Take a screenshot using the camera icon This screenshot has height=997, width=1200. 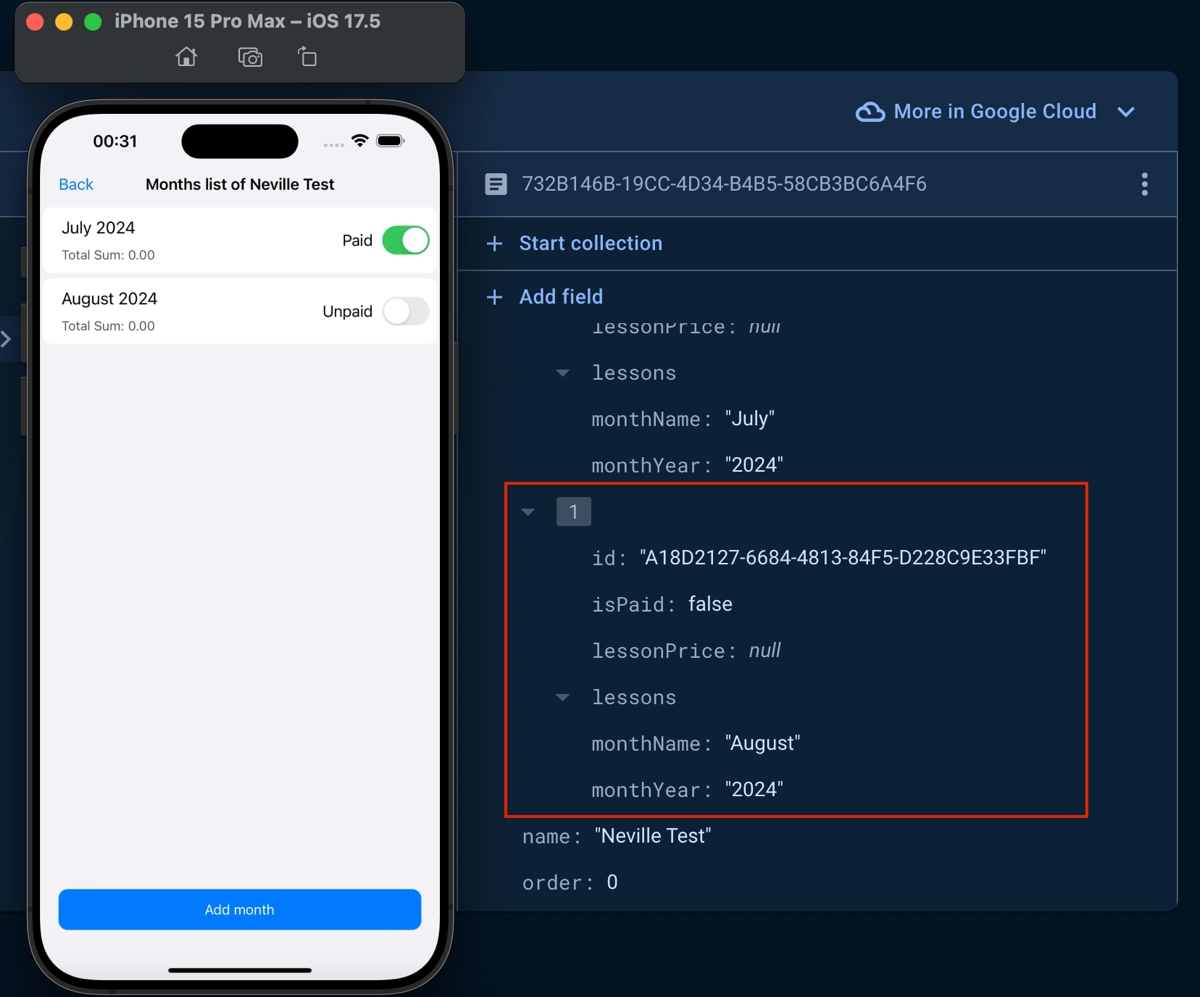(x=249, y=57)
